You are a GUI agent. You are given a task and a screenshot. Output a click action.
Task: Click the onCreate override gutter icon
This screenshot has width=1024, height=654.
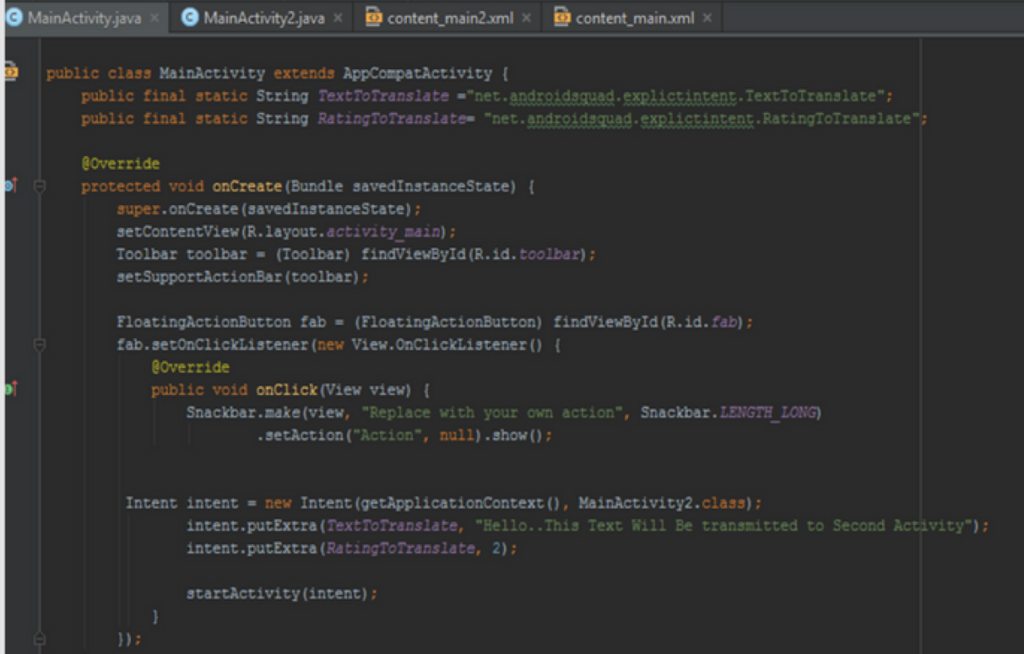(x=10, y=186)
